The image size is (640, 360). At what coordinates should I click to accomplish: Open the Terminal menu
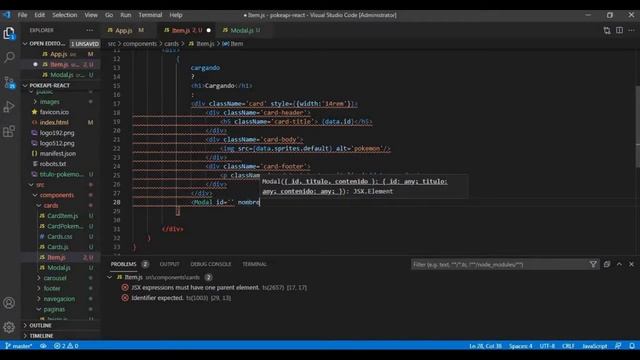pyautogui.click(x=150, y=15)
